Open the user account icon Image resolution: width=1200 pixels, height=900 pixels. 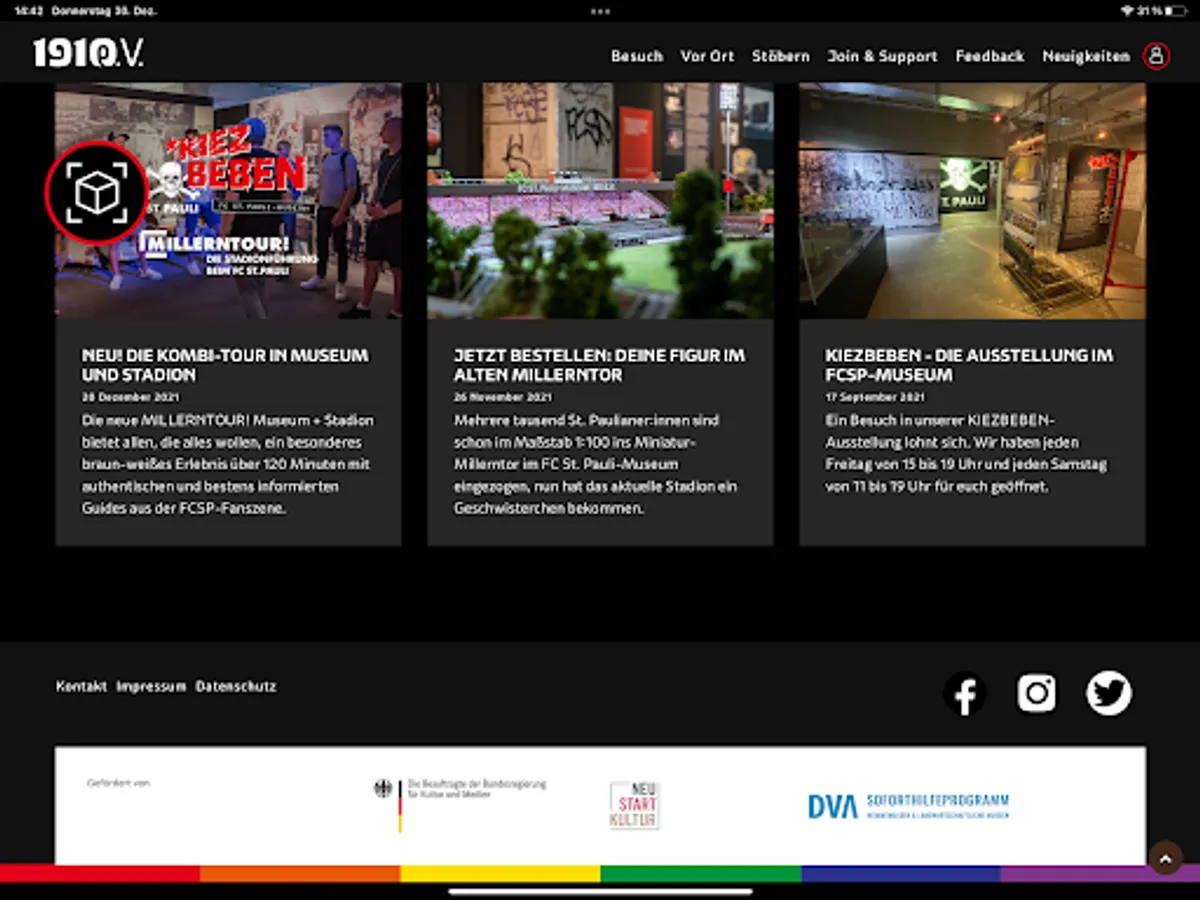tap(1156, 55)
